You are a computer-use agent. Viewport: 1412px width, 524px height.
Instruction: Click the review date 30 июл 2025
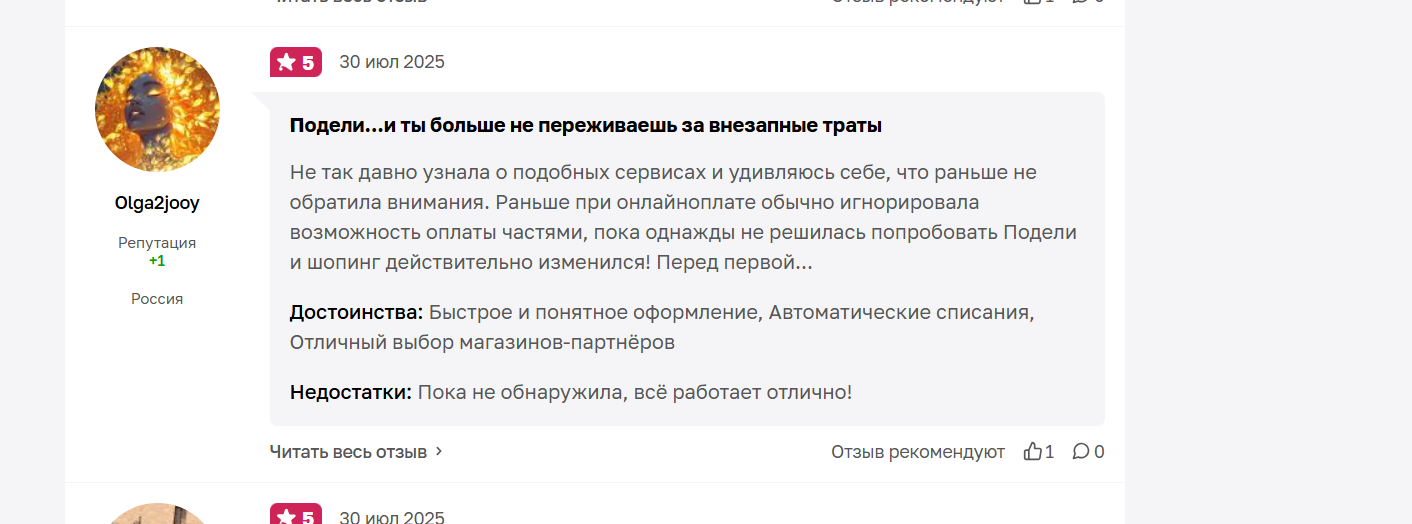coord(392,62)
